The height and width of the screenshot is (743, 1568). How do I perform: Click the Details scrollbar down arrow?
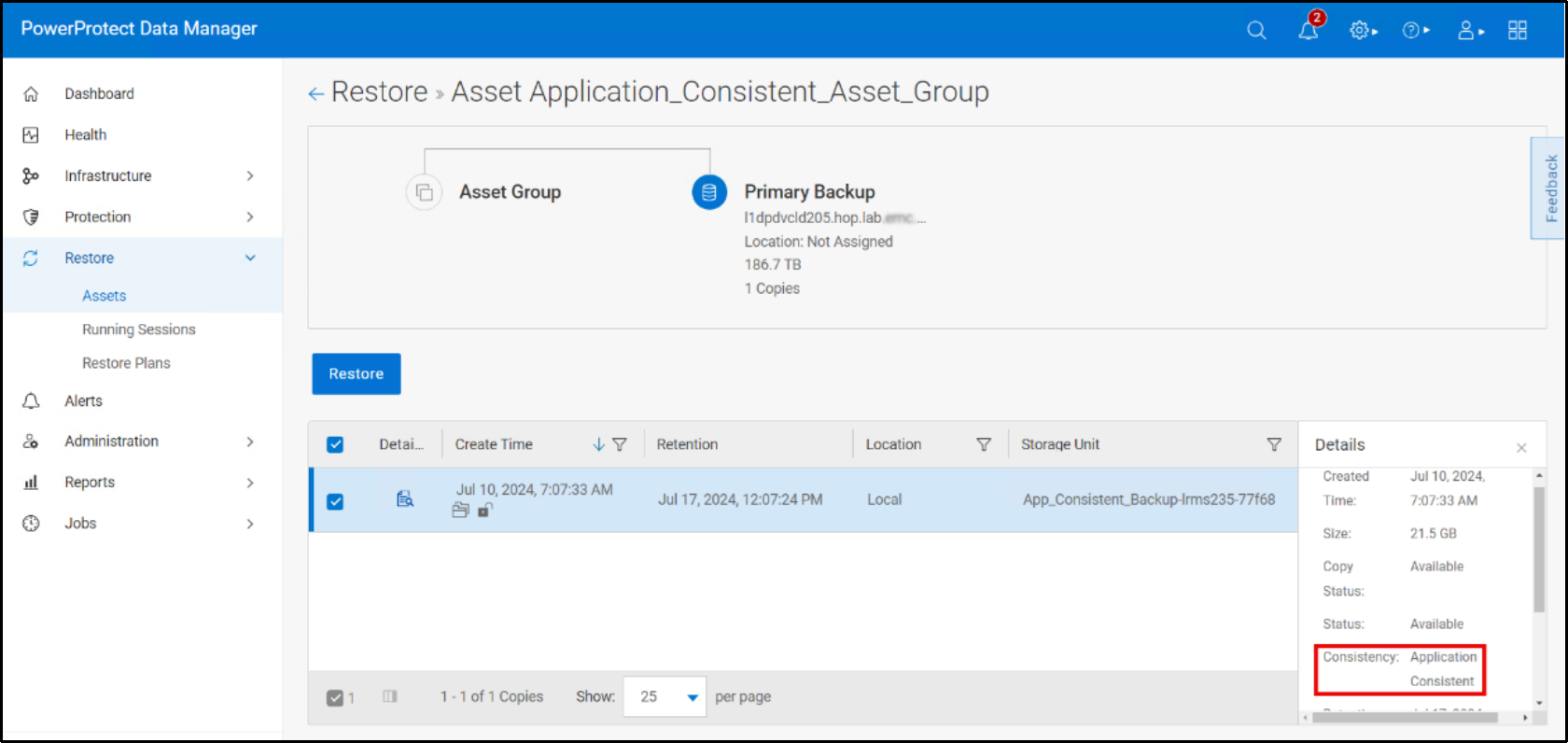pyautogui.click(x=1539, y=703)
